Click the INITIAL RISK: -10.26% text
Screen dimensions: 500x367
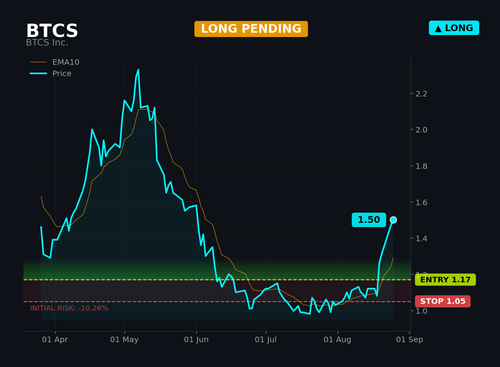tap(69, 308)
